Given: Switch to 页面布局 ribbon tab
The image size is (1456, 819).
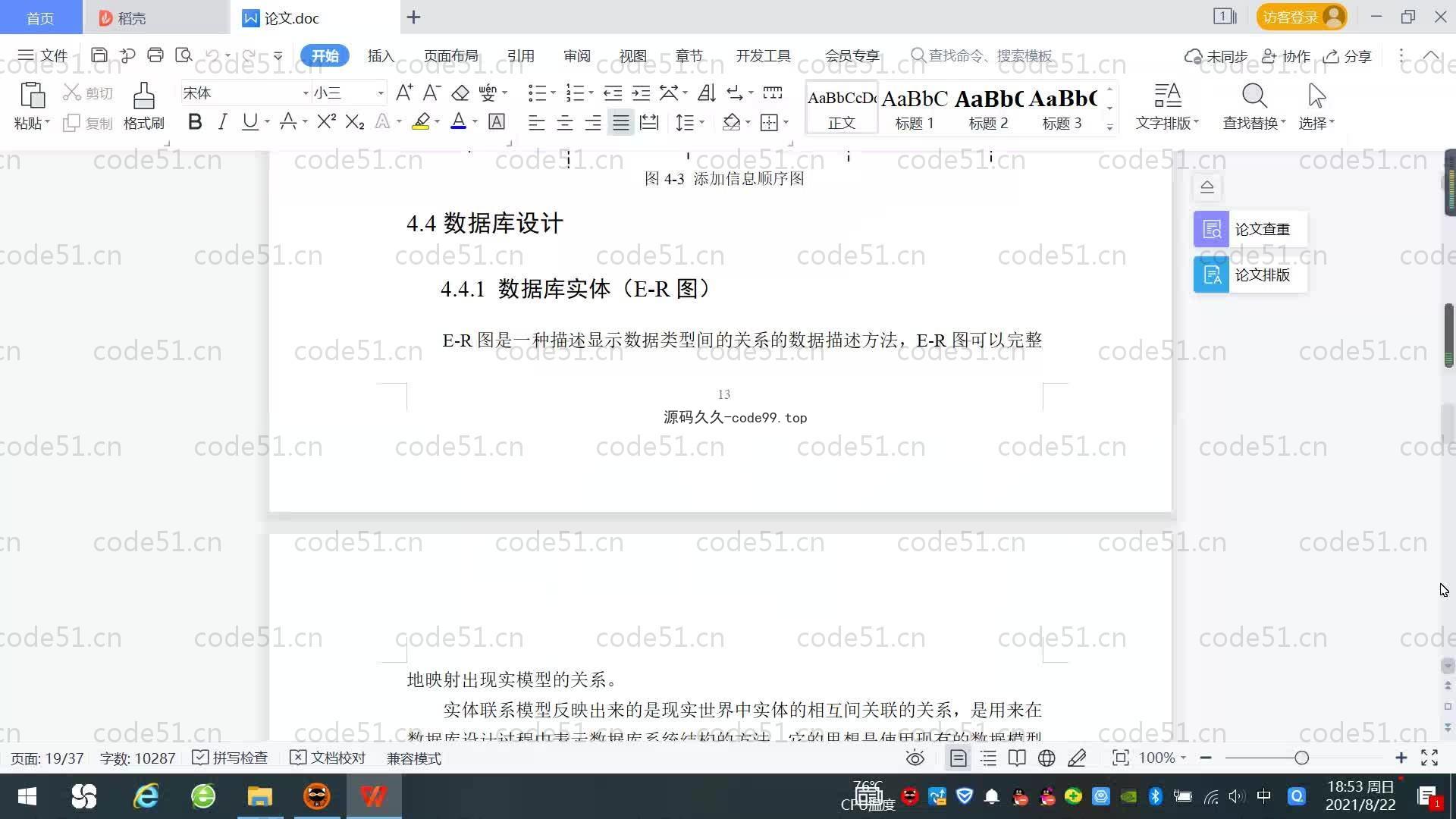Looking at the screenshot, I should pyautogui.click(x=450, y=55).
